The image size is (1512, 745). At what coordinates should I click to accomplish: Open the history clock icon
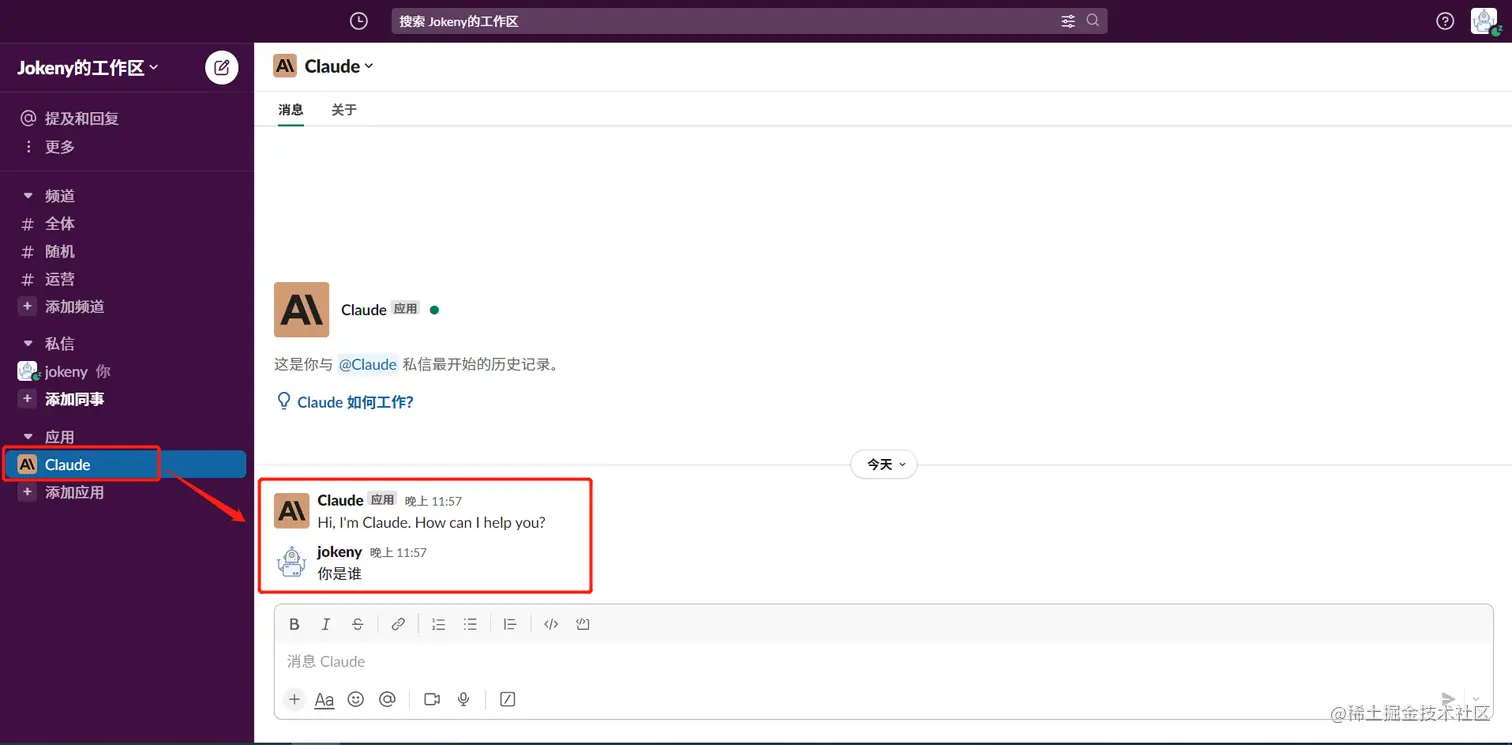pyautogui.click(x=359, y=21)
